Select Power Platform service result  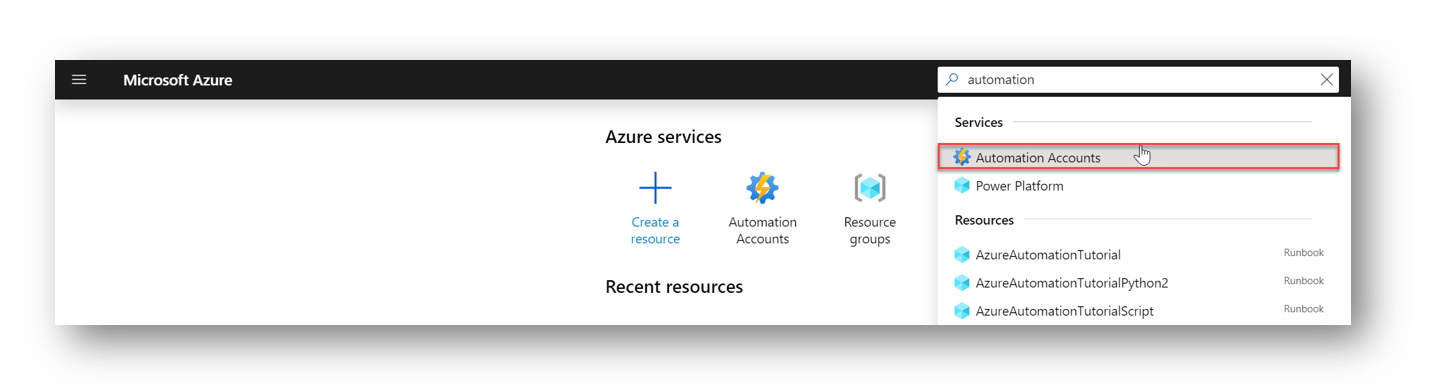pos(1138,186)
